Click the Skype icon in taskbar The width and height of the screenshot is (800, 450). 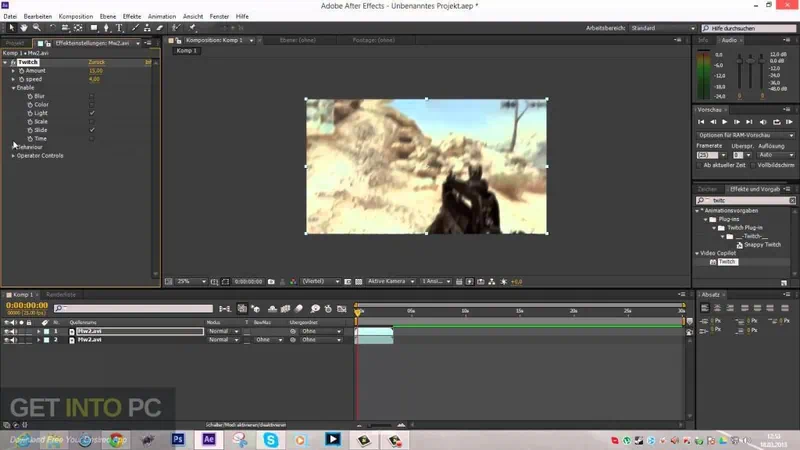[x=272, y=438]
